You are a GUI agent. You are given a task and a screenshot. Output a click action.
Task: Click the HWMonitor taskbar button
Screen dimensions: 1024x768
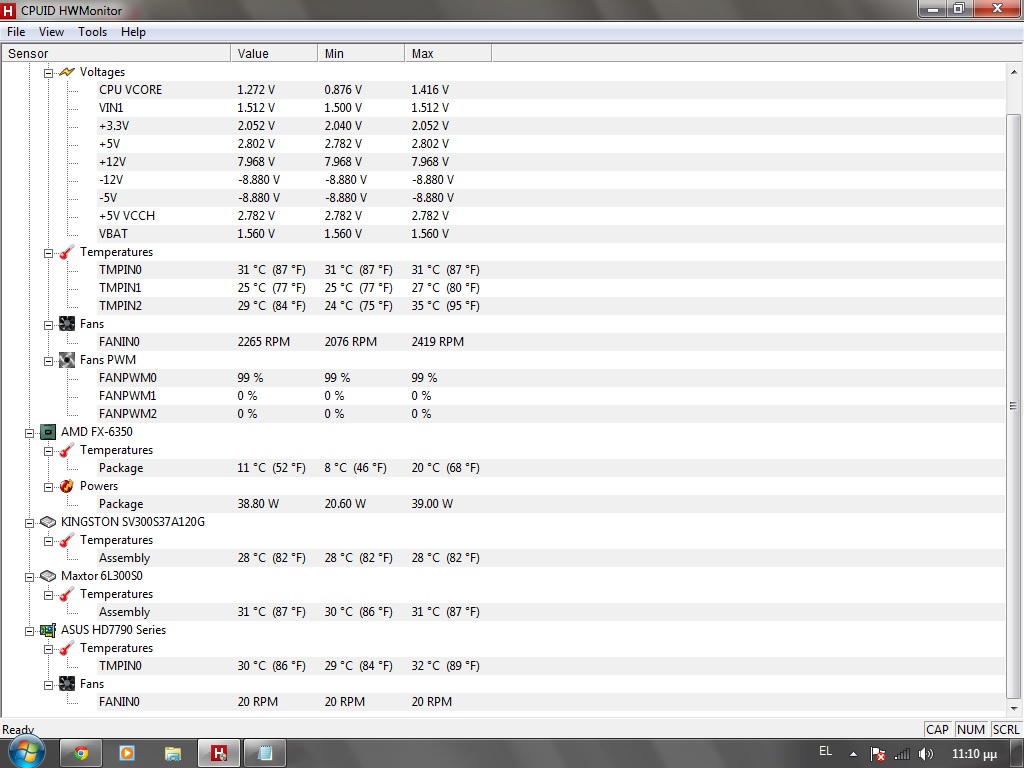pyautogui.click(x=219, y=753)
